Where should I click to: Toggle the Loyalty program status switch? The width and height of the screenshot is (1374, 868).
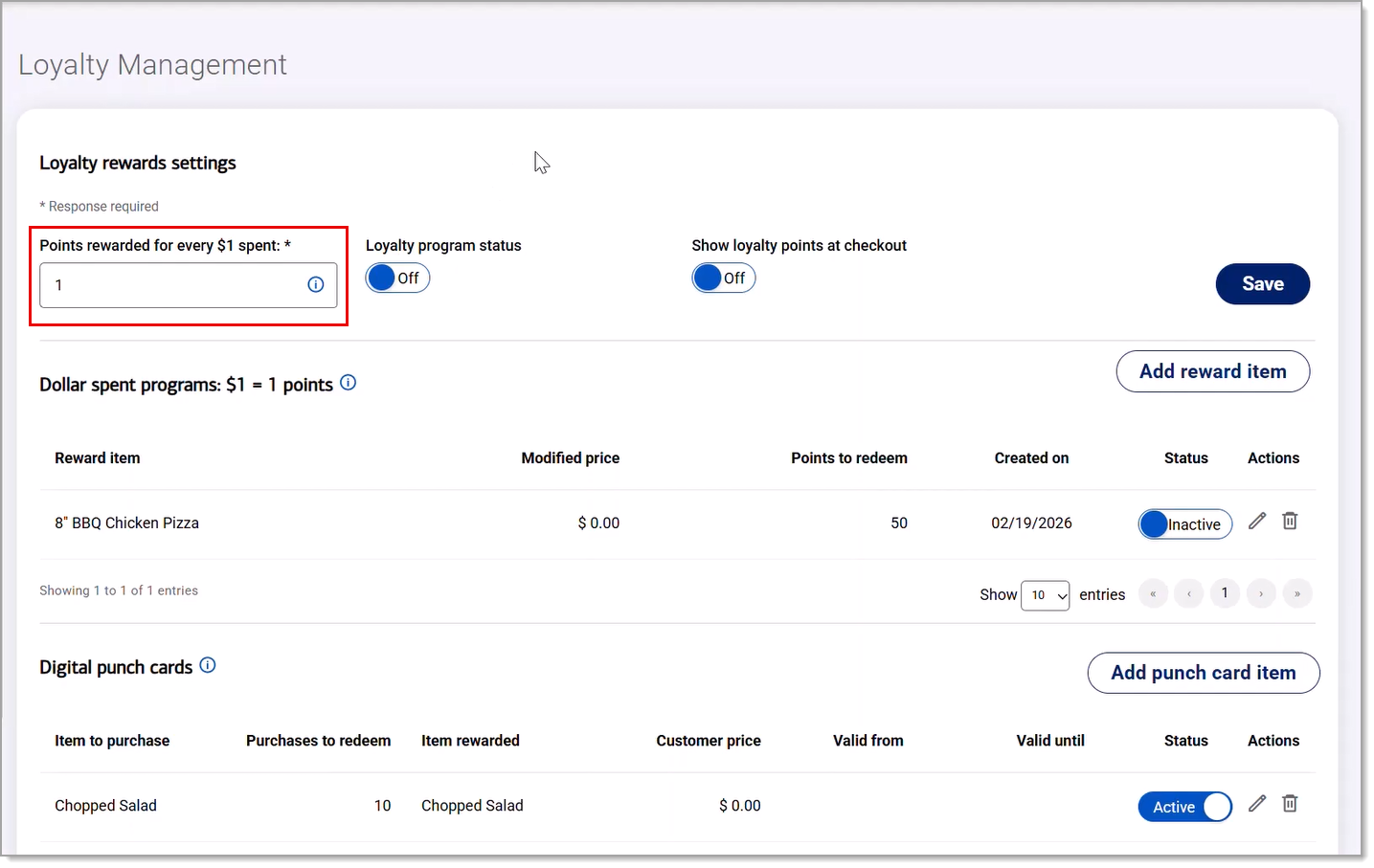click(x=397, y=278)
